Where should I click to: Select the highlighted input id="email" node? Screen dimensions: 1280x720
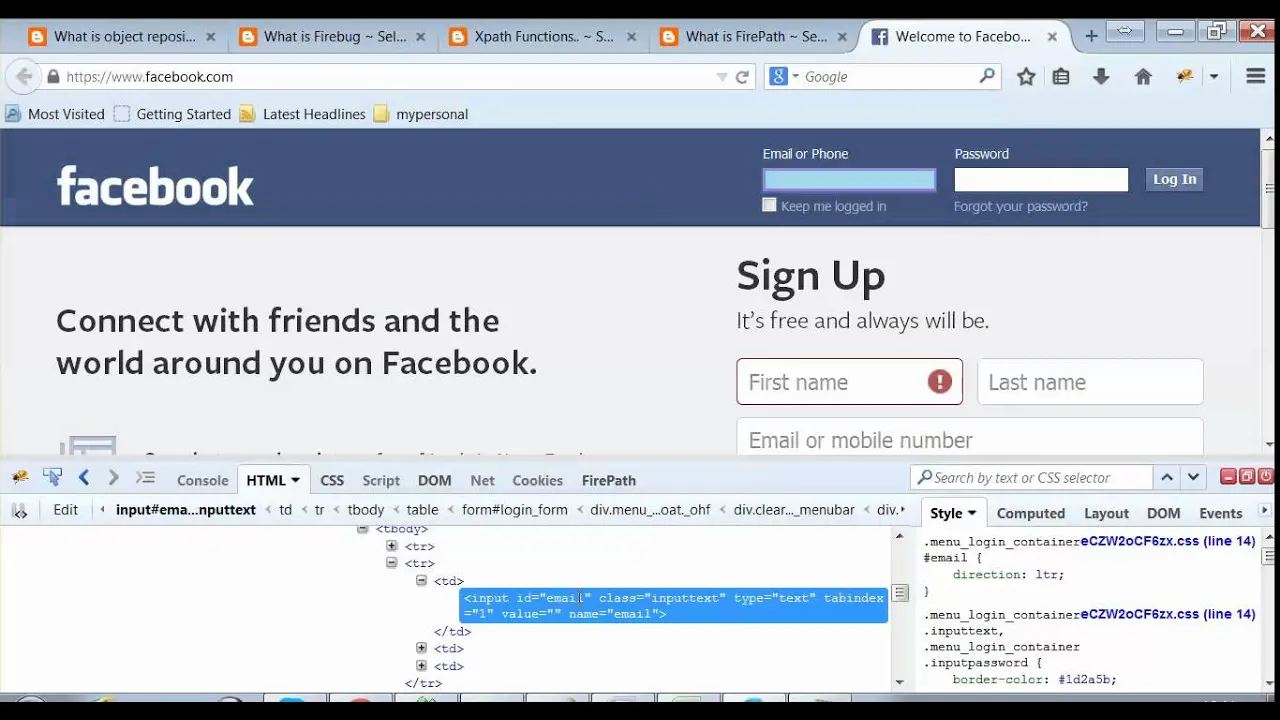point(673,605)
